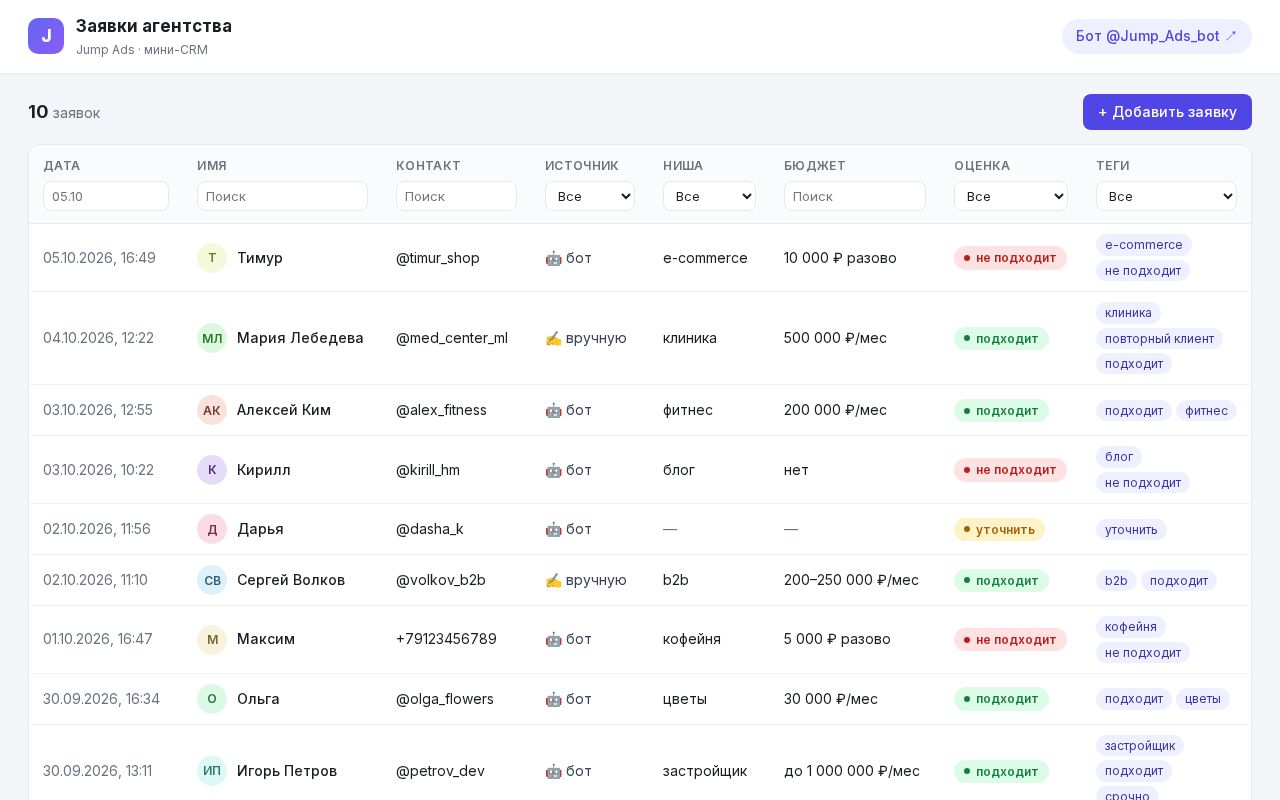Viewport: 1280px width, 800px height.
Task: Click the застройщик tag chip
Action: tap(1140, 746)
